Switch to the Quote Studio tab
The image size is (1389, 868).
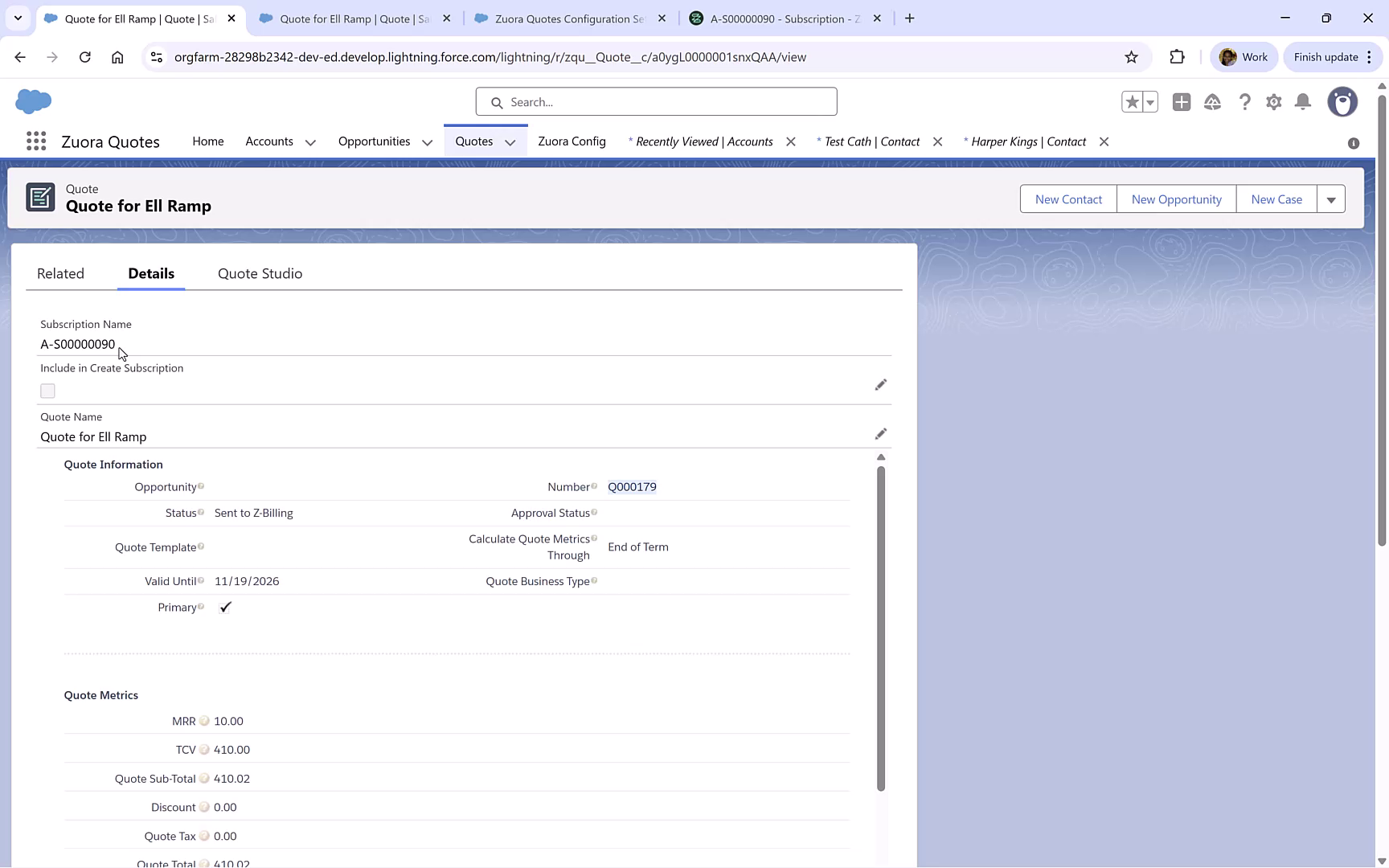coord(260,273)
